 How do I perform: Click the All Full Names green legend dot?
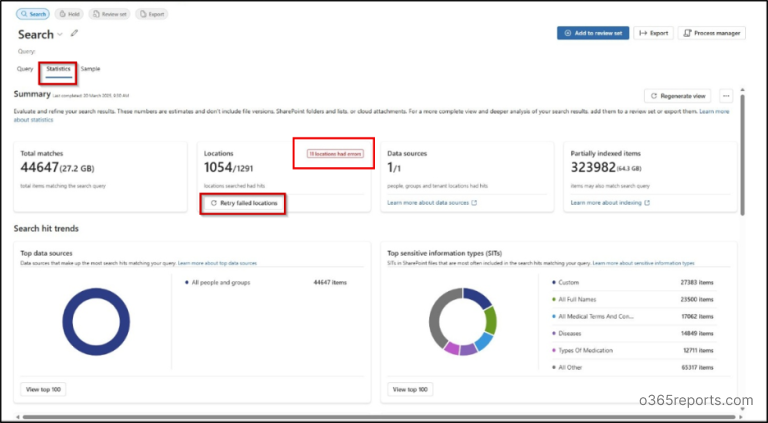pyautogui.click(x=554, y=300)
